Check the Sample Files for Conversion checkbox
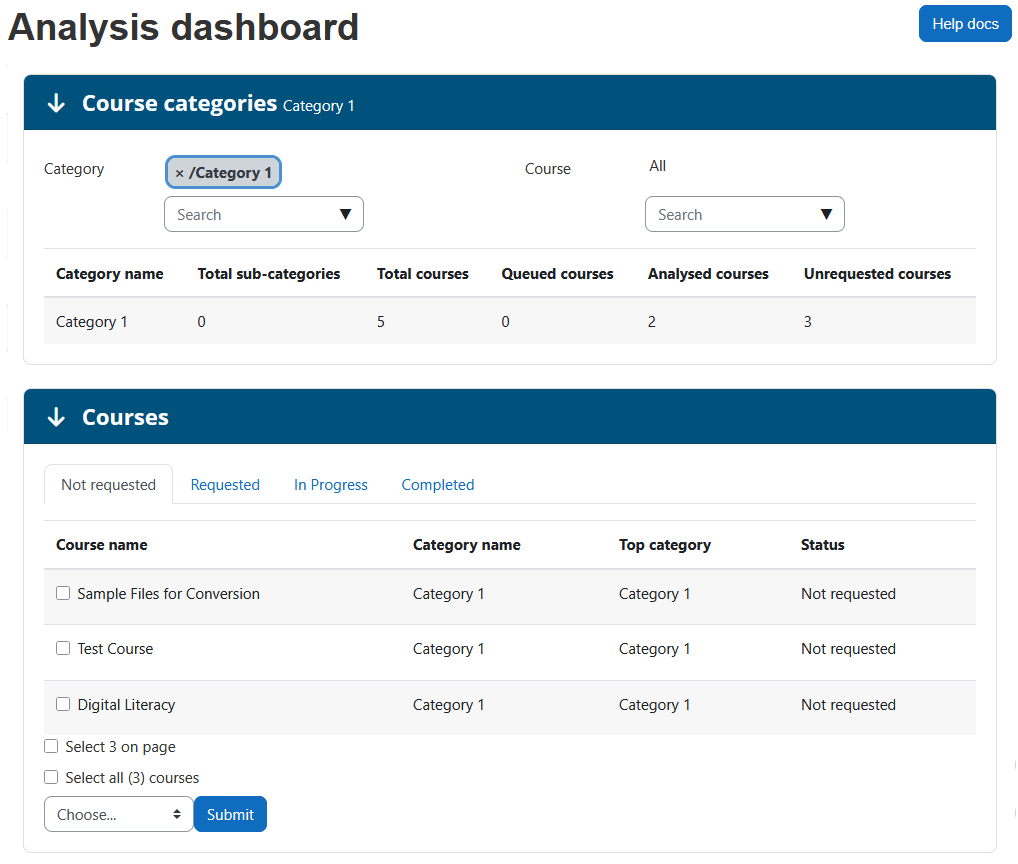This screenshot has height=864, width=1018. click(63, 593)
